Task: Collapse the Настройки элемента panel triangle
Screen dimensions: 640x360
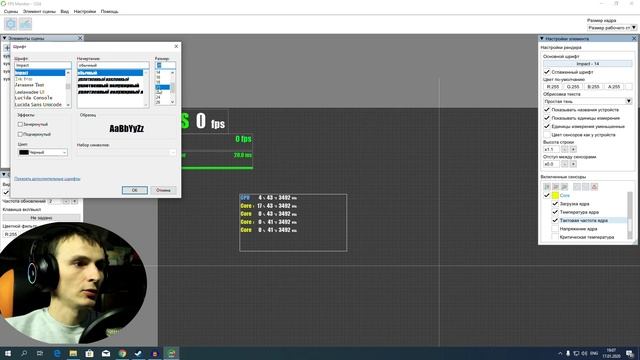Action: (542, 38)
